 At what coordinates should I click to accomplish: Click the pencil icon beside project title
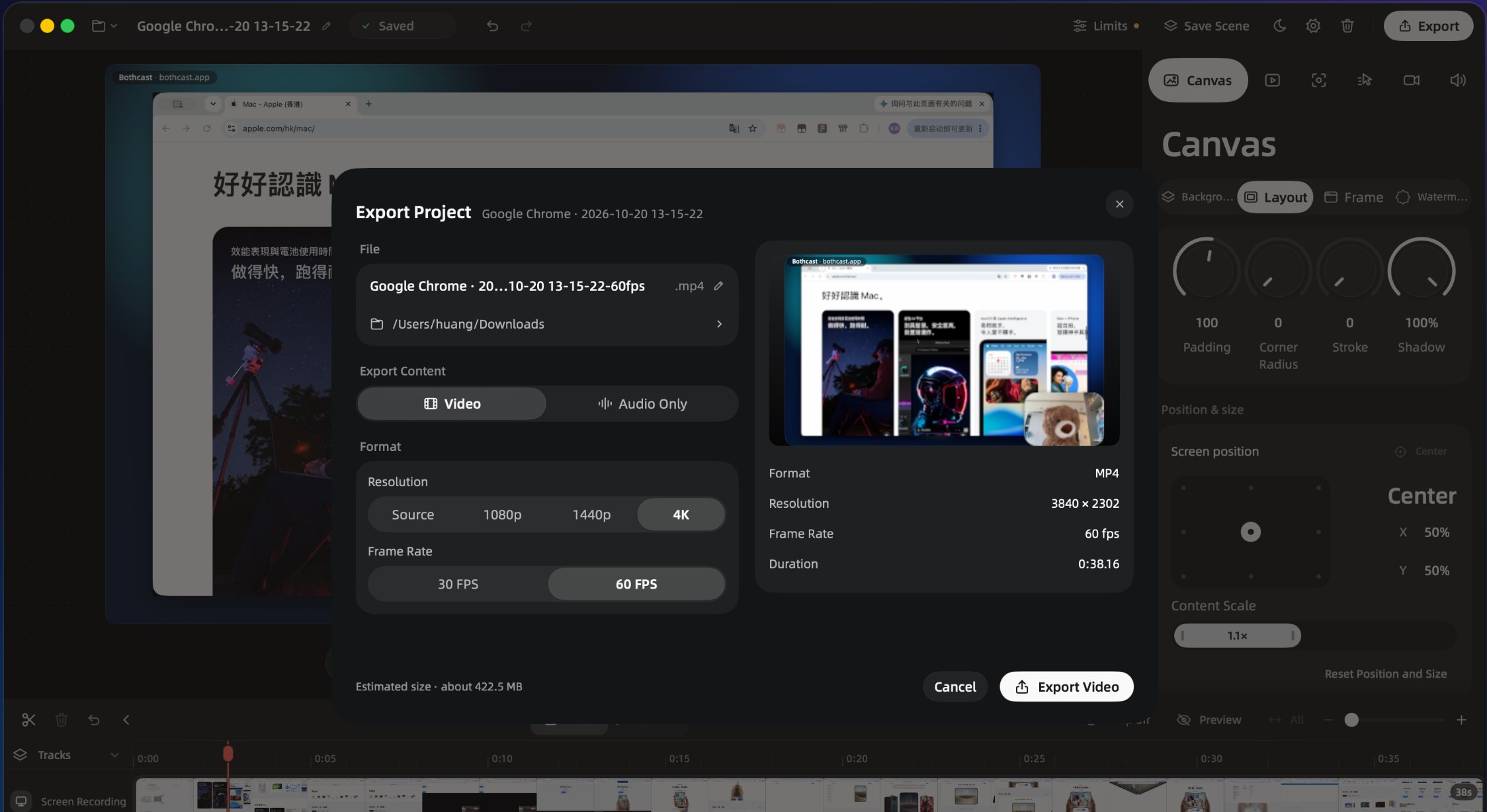pos(326,26)
